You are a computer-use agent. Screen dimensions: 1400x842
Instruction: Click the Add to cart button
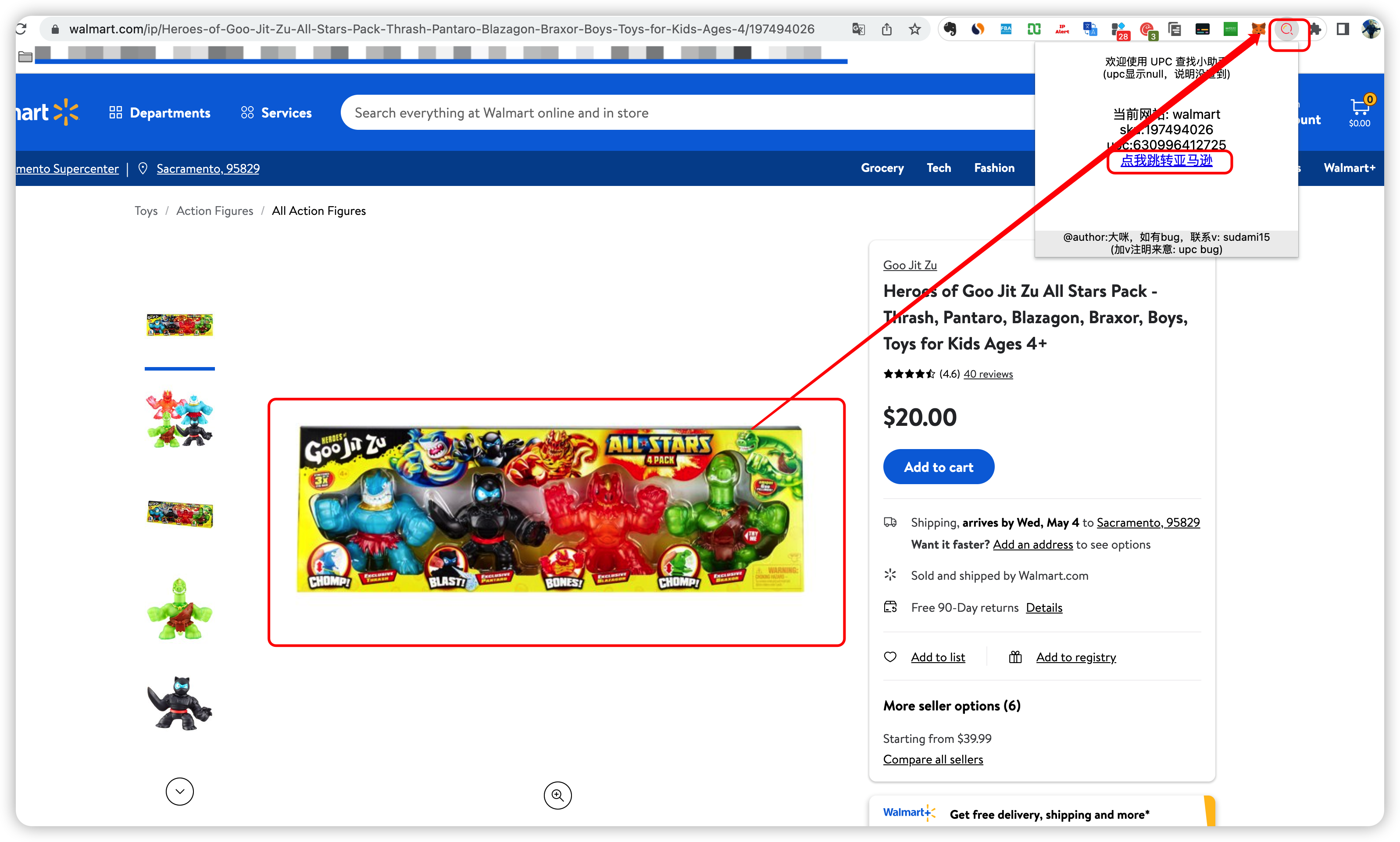(x=939, y=467)
